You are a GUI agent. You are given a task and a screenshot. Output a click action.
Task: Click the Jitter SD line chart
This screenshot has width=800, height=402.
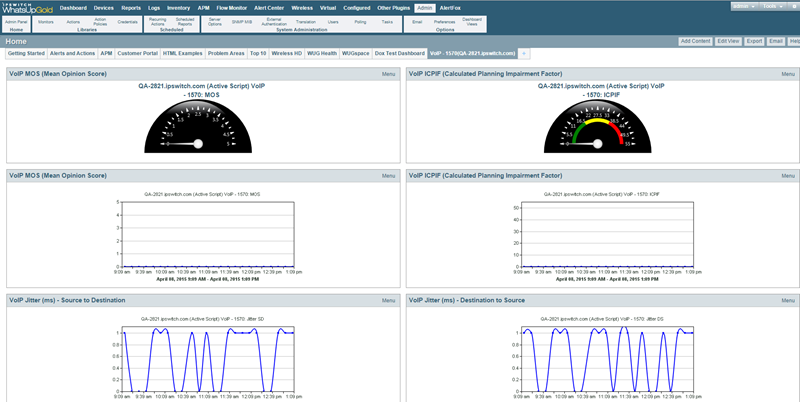[209, 360]
